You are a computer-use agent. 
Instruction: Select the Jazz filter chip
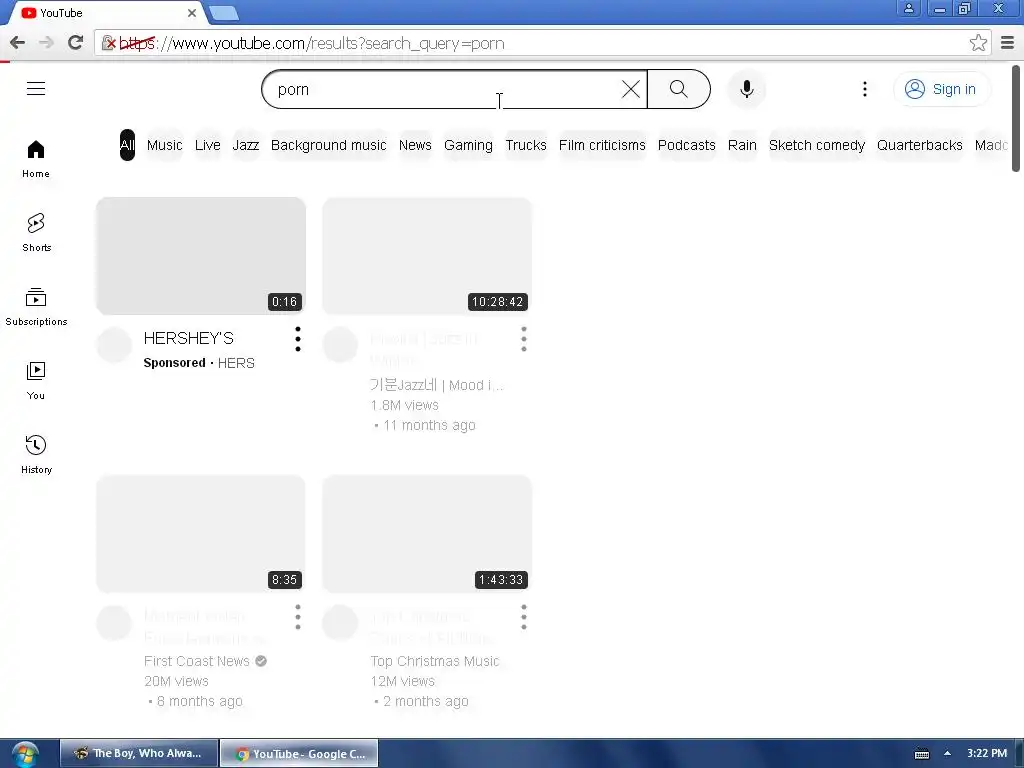pyautogui.click(x=246, y=145)
